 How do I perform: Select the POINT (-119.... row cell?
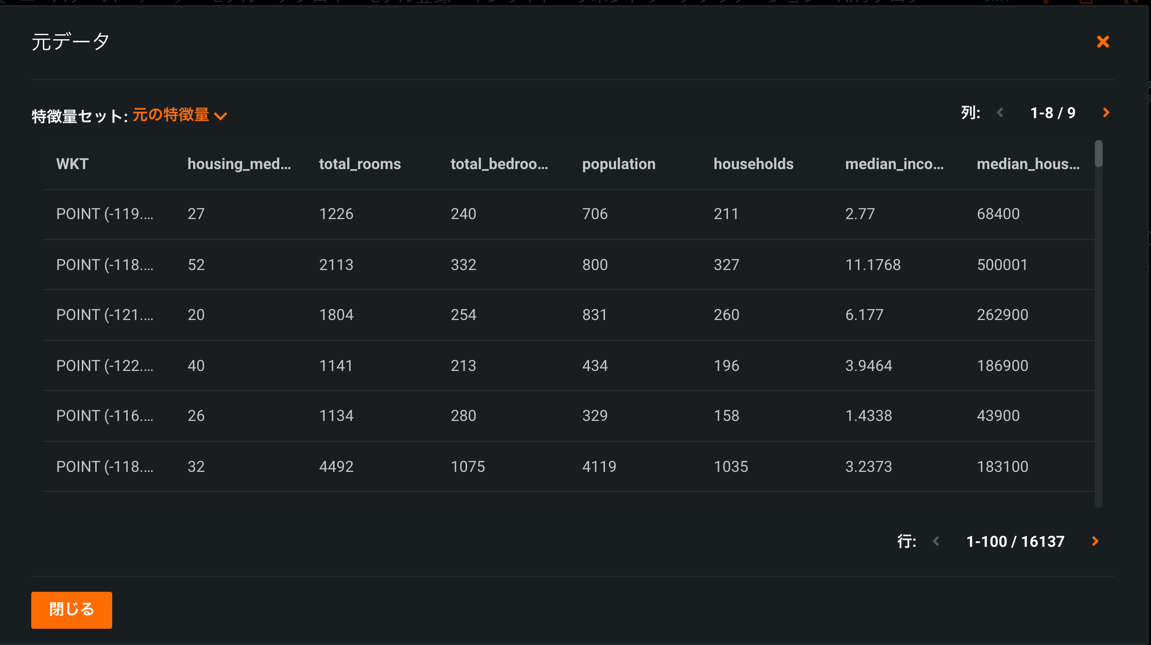[x=105, y=214]
